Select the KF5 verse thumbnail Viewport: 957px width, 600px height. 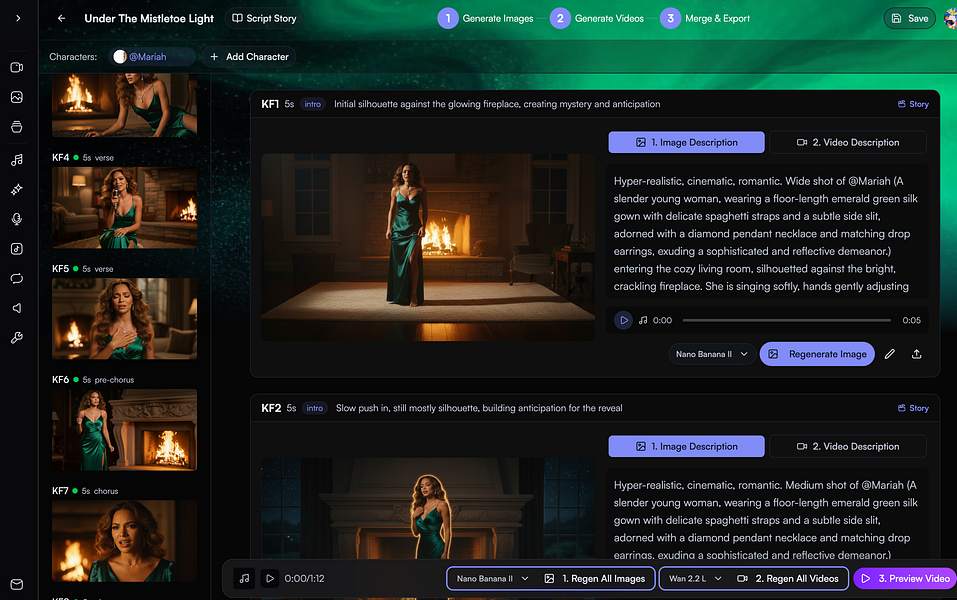125,319
